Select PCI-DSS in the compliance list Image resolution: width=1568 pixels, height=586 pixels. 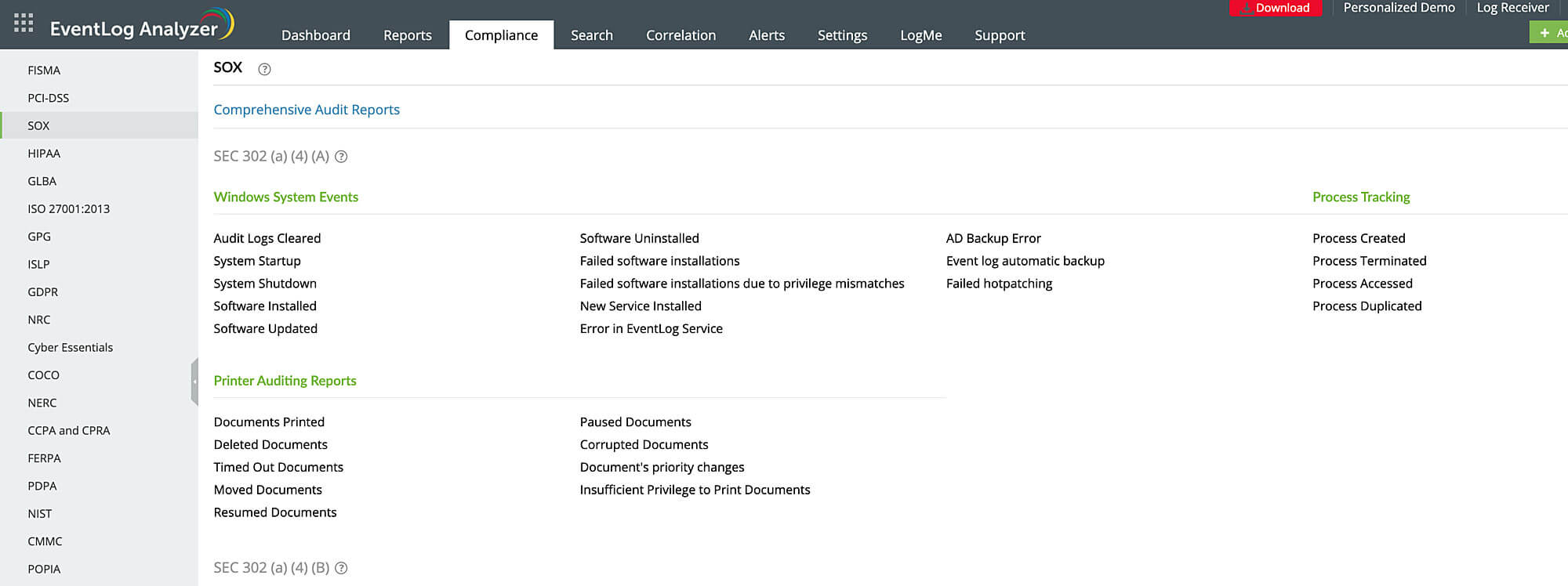49,98
